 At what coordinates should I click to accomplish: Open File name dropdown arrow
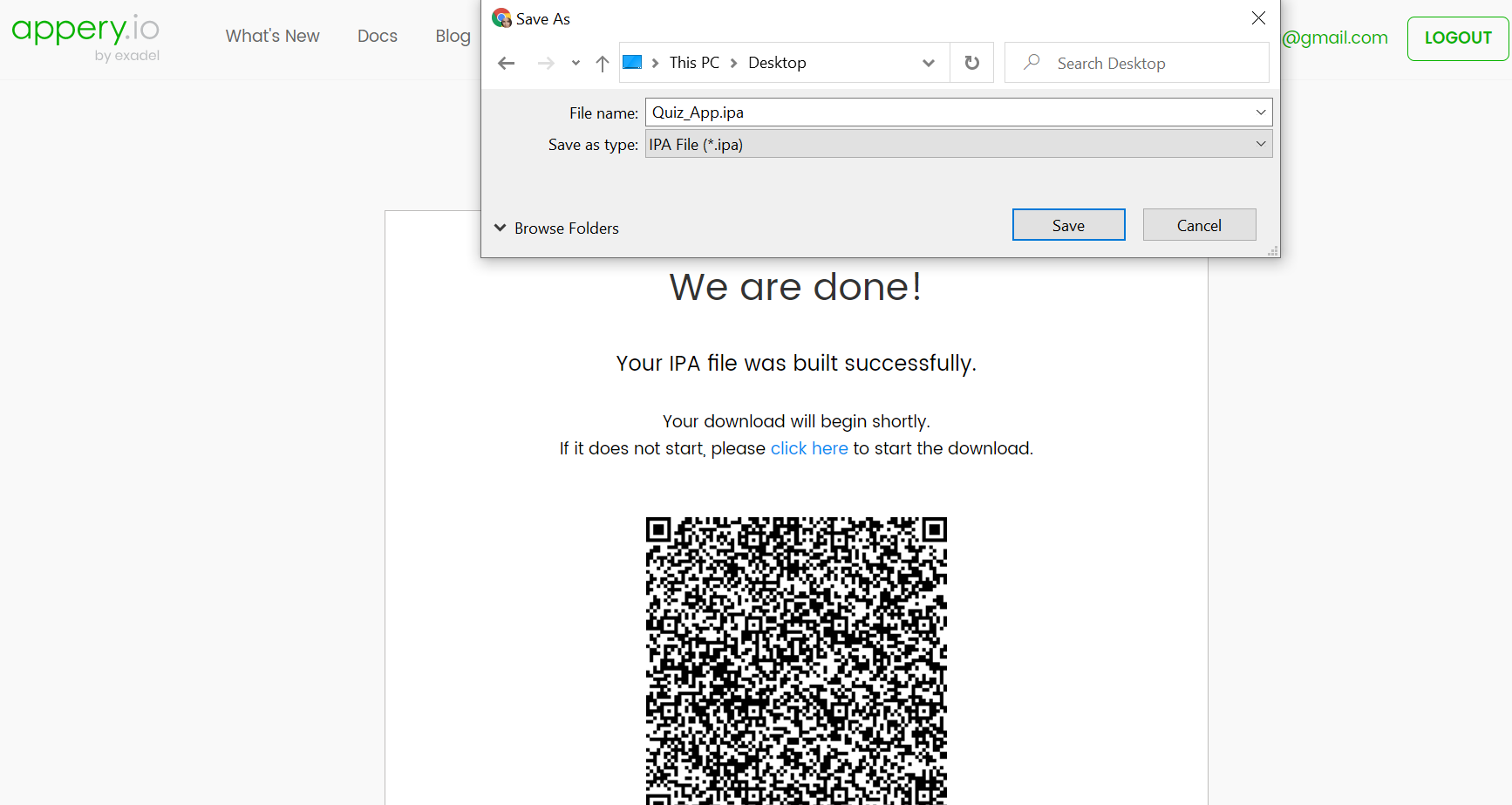pyautogui.click(x=1261, y=113)
